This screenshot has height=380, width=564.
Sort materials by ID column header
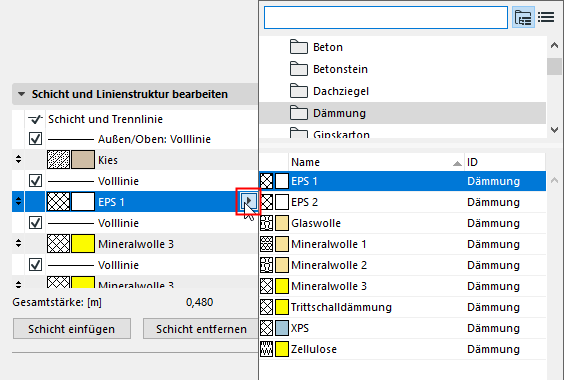point(505,162)
